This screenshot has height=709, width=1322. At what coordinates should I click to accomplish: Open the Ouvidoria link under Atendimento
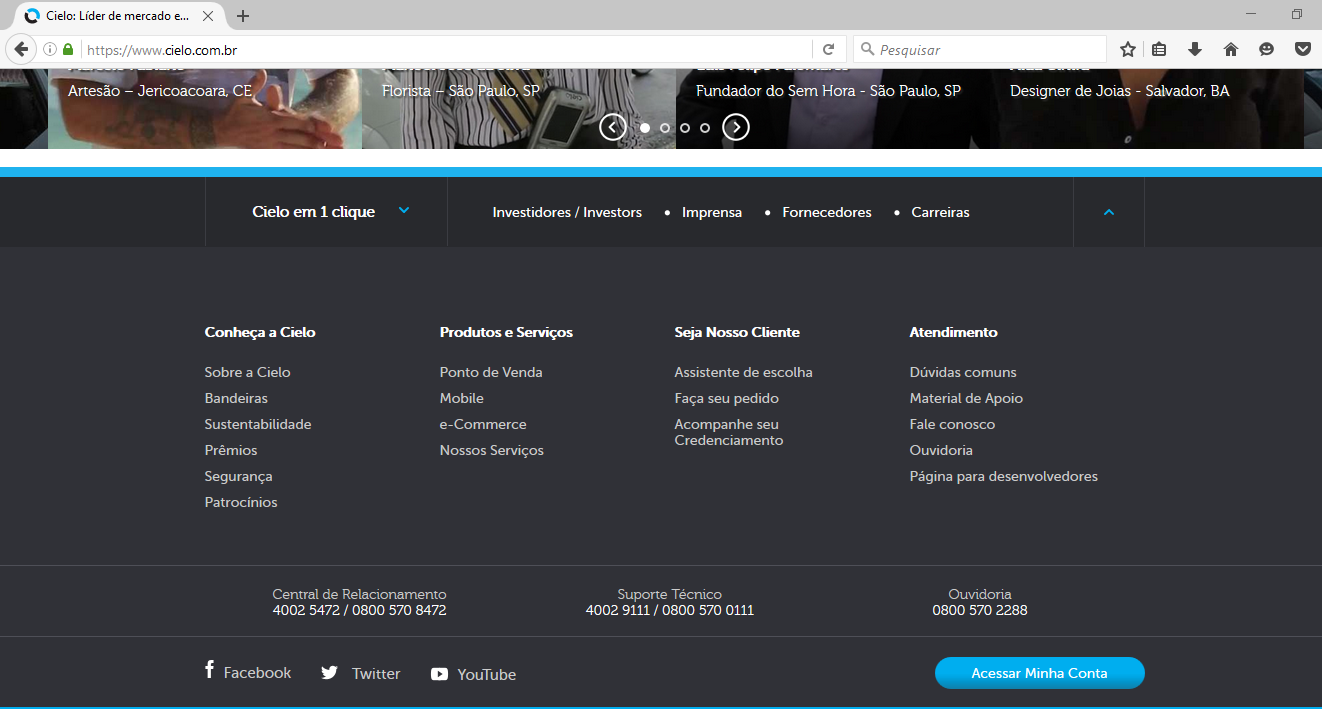941,450
